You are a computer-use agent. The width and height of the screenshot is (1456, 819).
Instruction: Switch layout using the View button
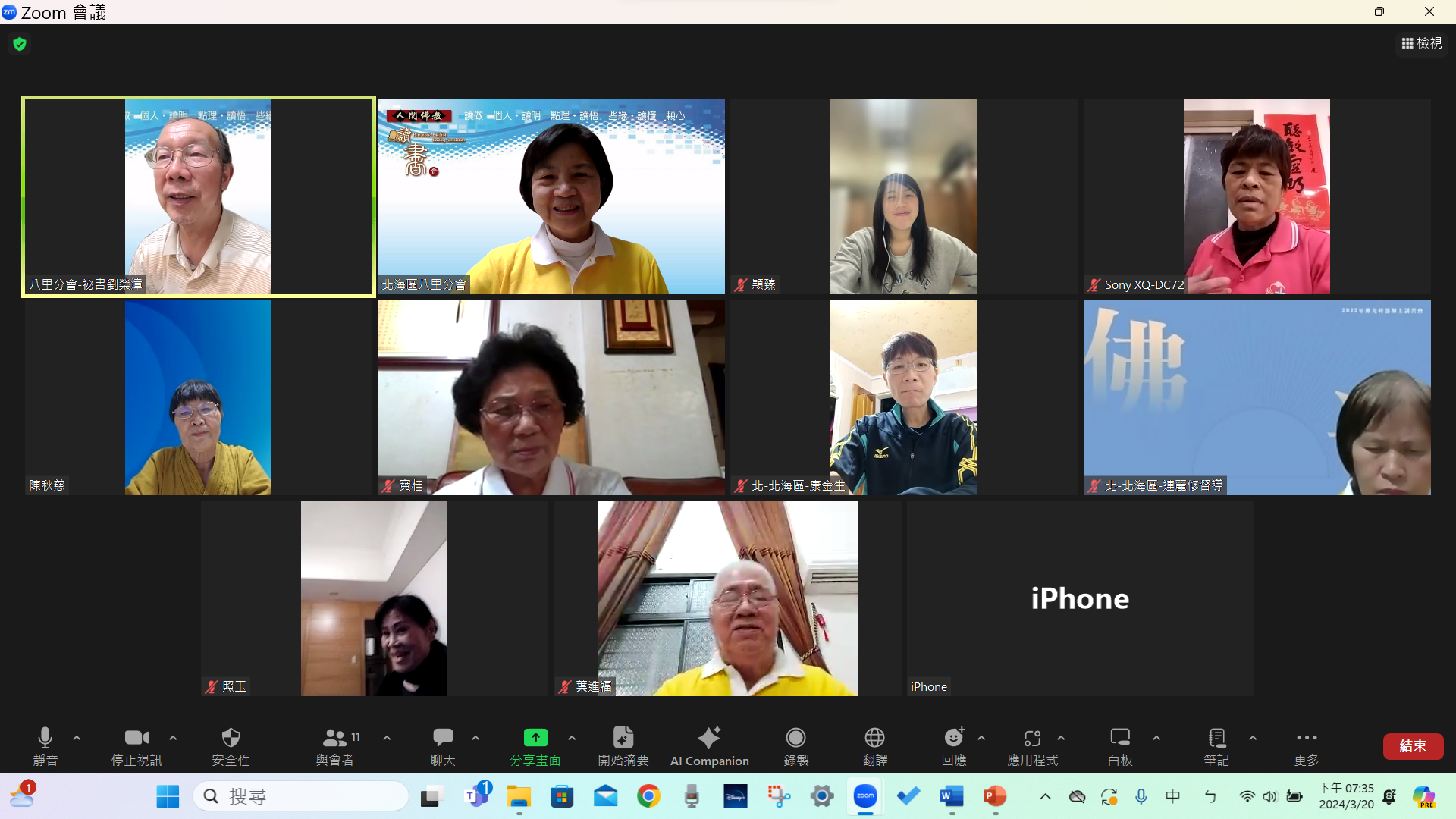click(x=1421, y=43)
